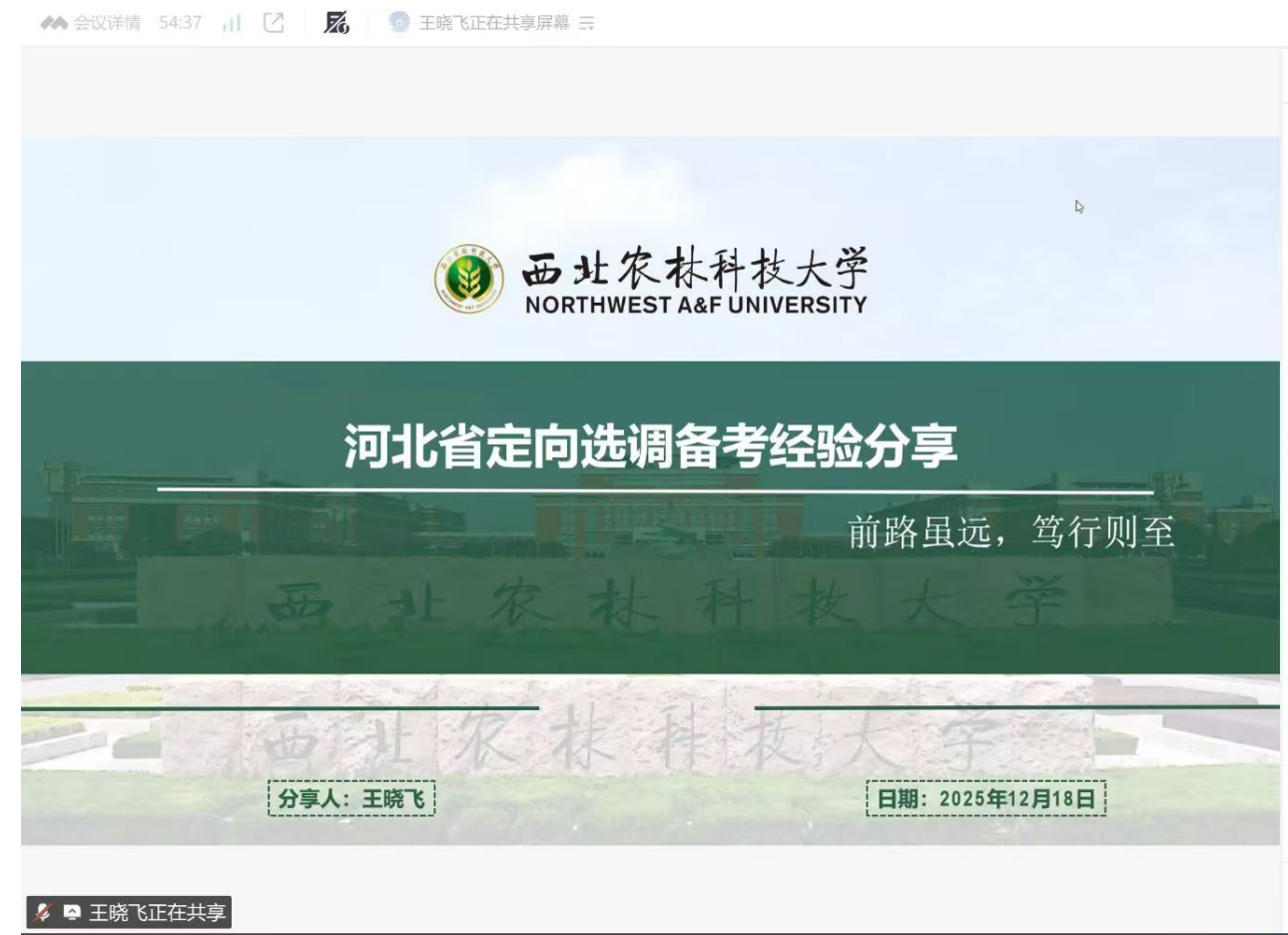Select the 王晓飞正在共享 name tag label
This screenshot has height=935, width=1288.
click(x=157, y=912)
